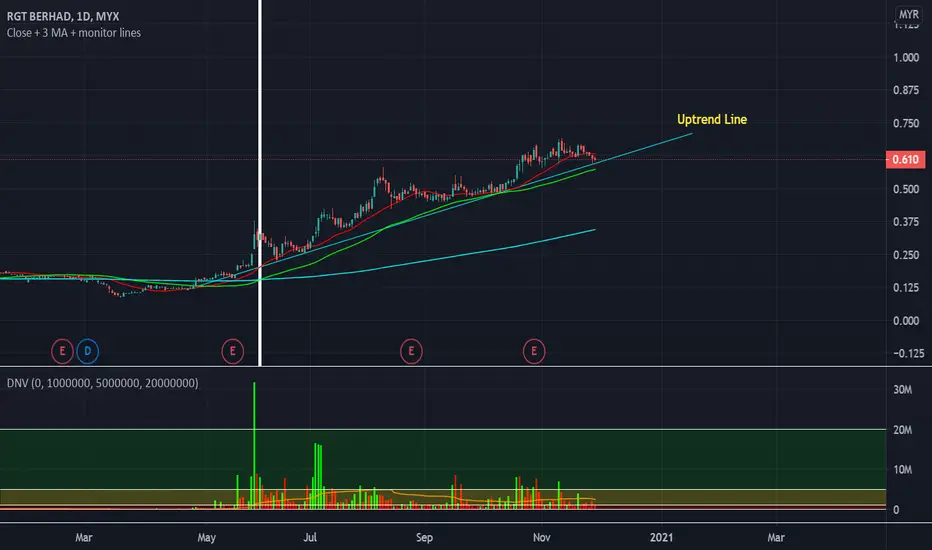The image size is (932, 550).
Task: Click the 0.250 price axis label
Action: click(x=906, y=255)
